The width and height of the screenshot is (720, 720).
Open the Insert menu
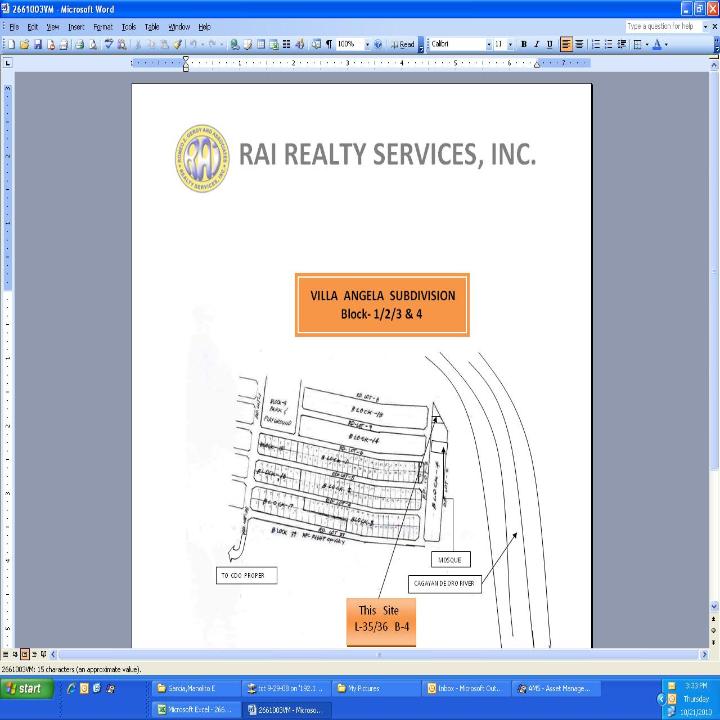point(76,27)
